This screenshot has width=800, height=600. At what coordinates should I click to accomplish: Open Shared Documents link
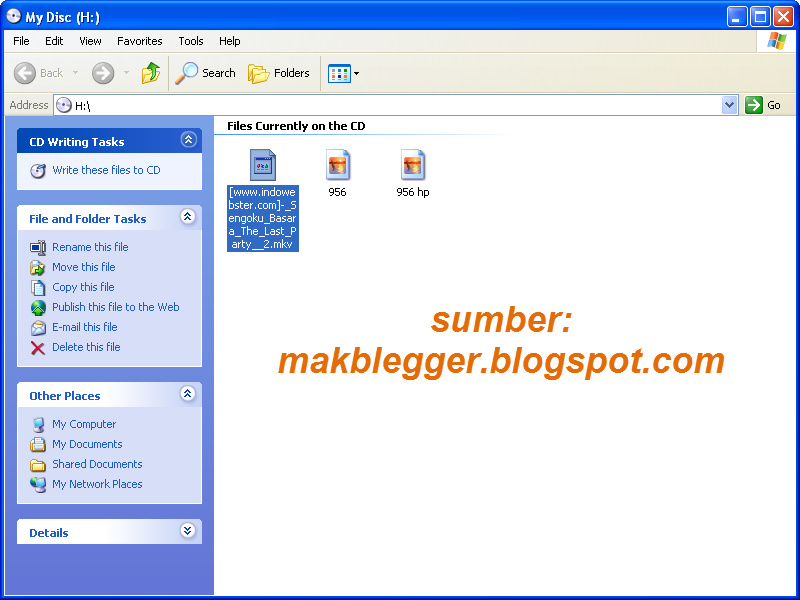click(97, 464)
